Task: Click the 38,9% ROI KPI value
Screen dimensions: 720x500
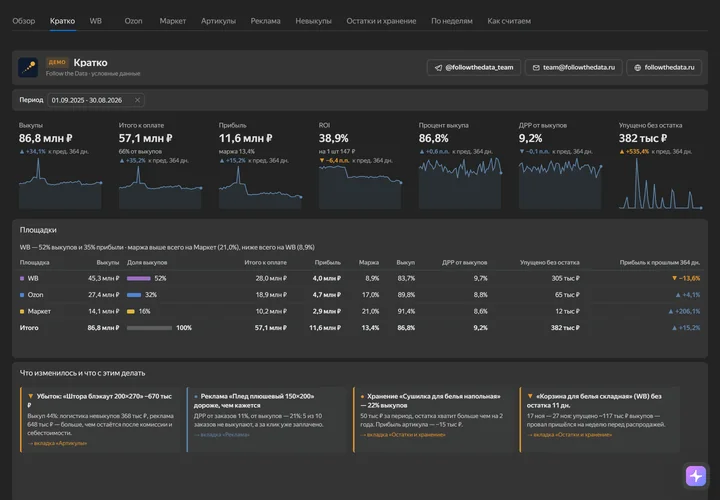Action: [333, 138]
